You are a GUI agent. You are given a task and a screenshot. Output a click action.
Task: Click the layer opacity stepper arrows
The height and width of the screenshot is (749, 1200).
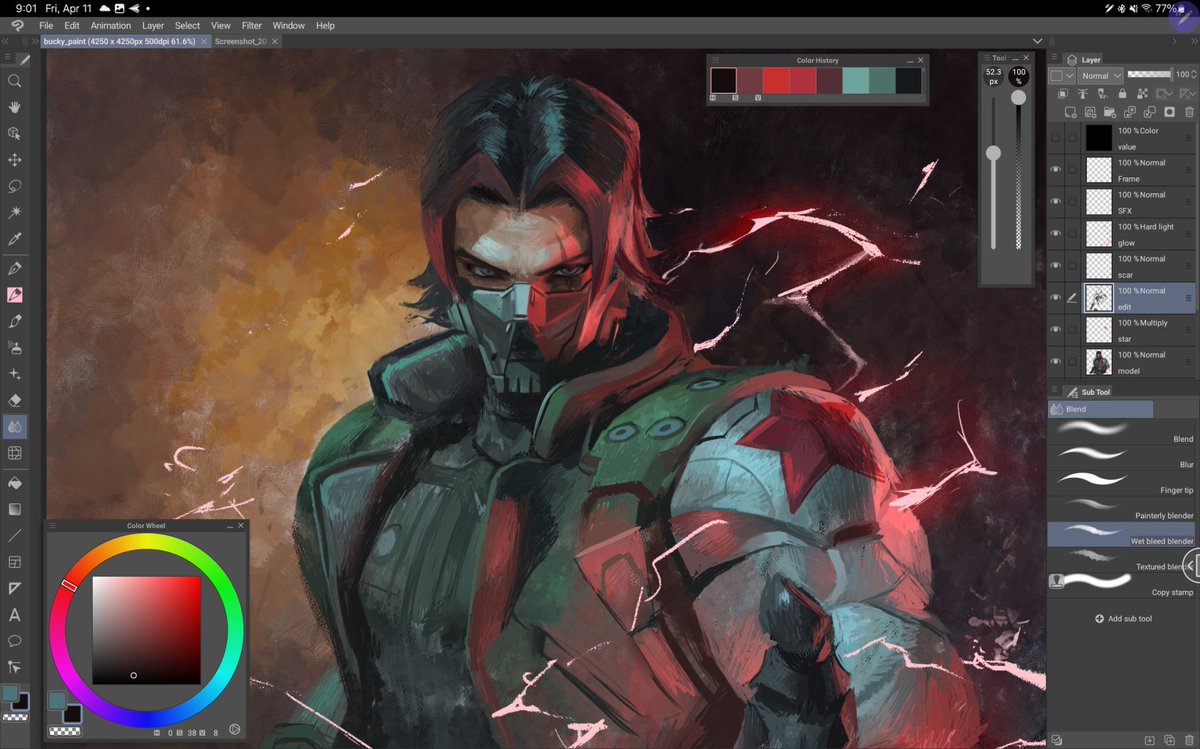tap(1196, 75)
